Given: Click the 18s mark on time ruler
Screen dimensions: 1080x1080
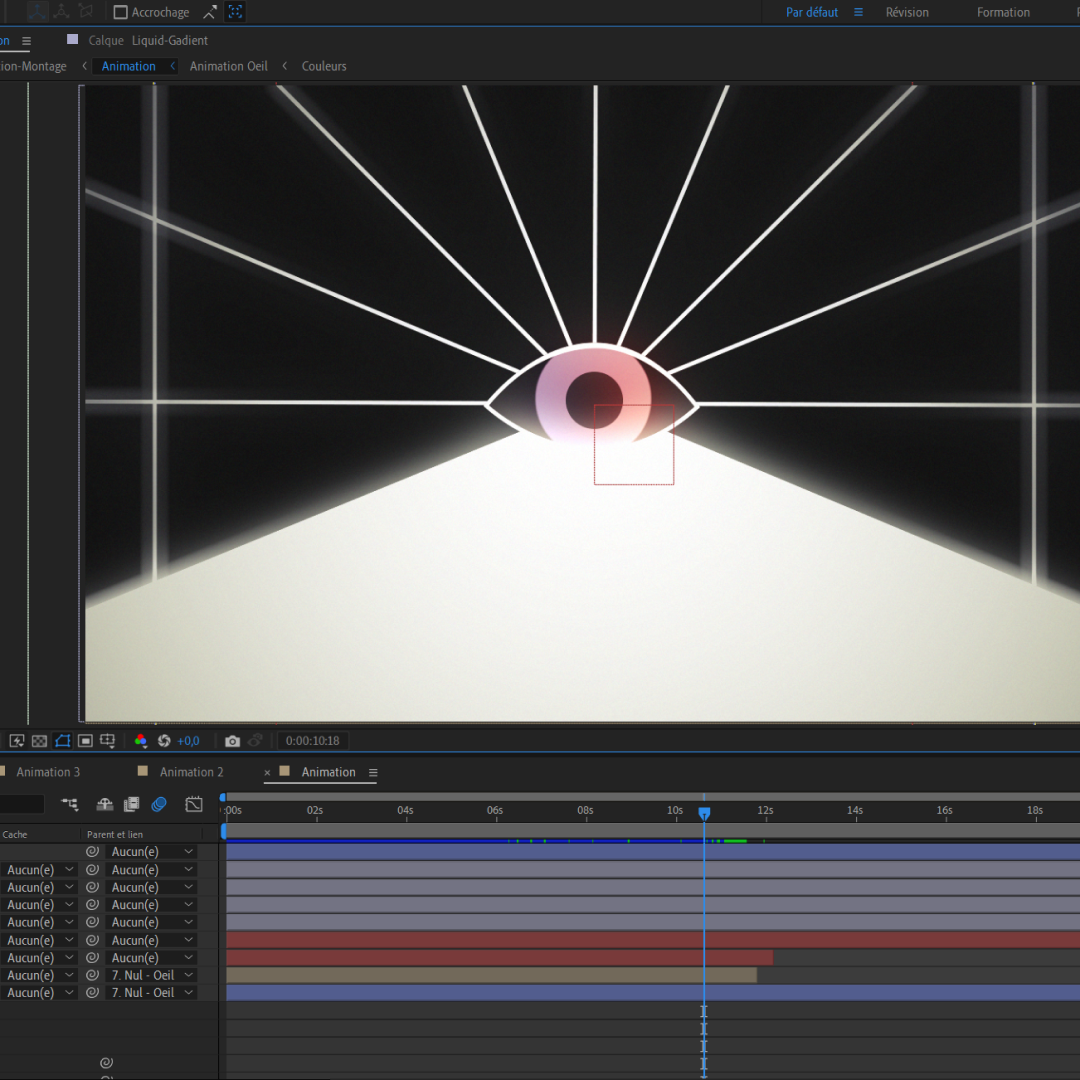Looking at the screenshot, I should click(1035, 810).
